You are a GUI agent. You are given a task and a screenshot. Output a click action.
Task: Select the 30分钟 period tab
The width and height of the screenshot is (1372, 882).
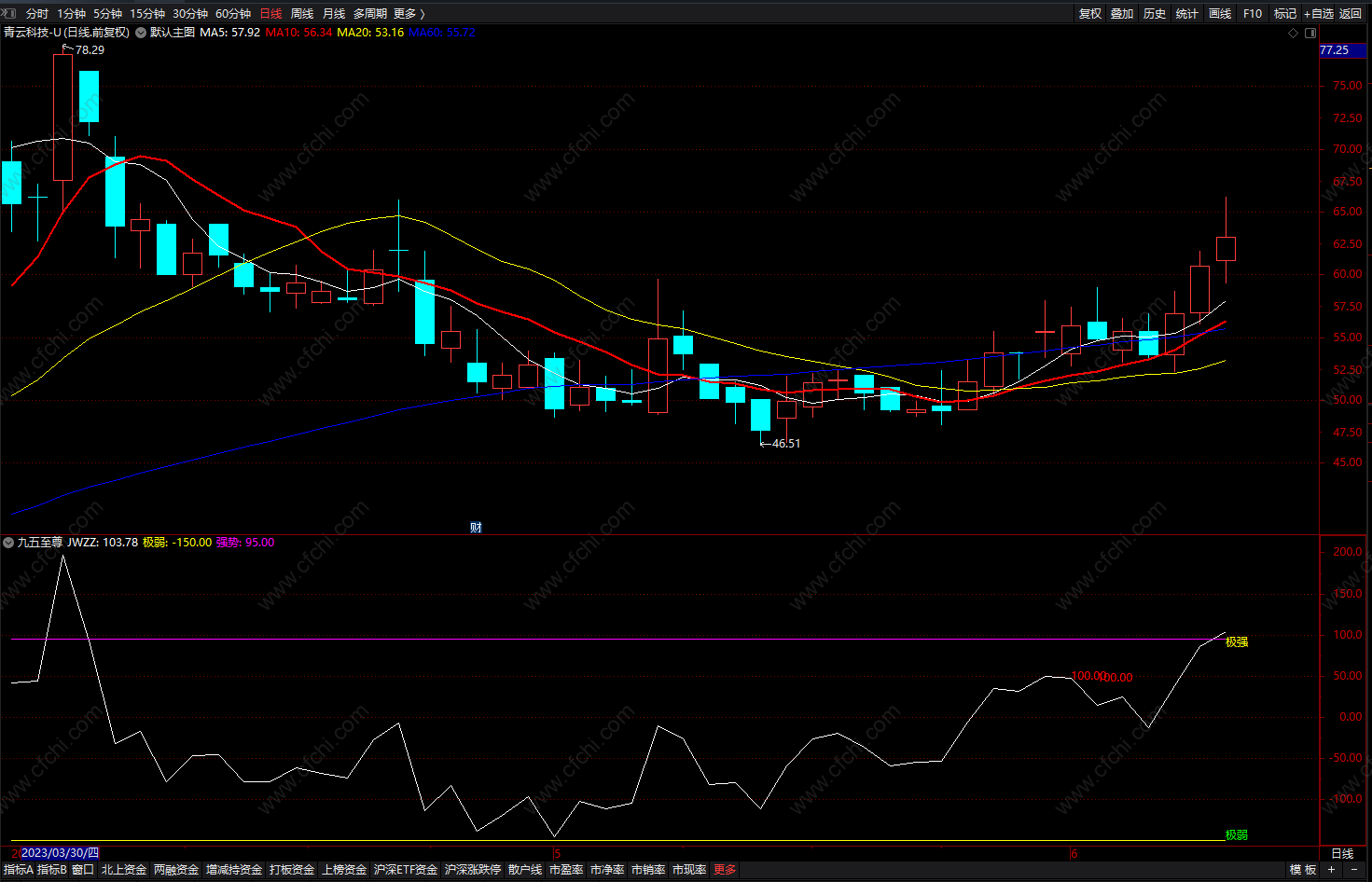coord(190,13)
